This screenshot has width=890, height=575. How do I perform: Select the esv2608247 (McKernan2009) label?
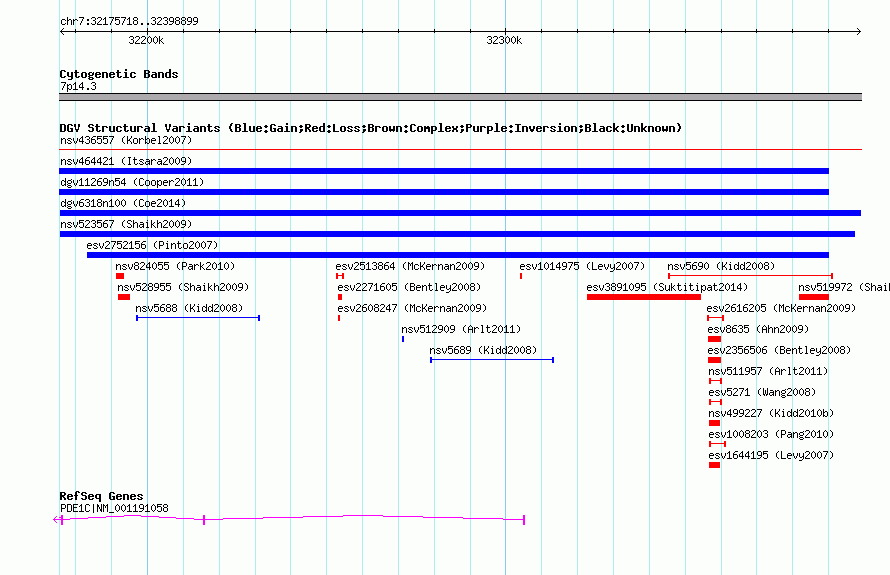point(412,308)
